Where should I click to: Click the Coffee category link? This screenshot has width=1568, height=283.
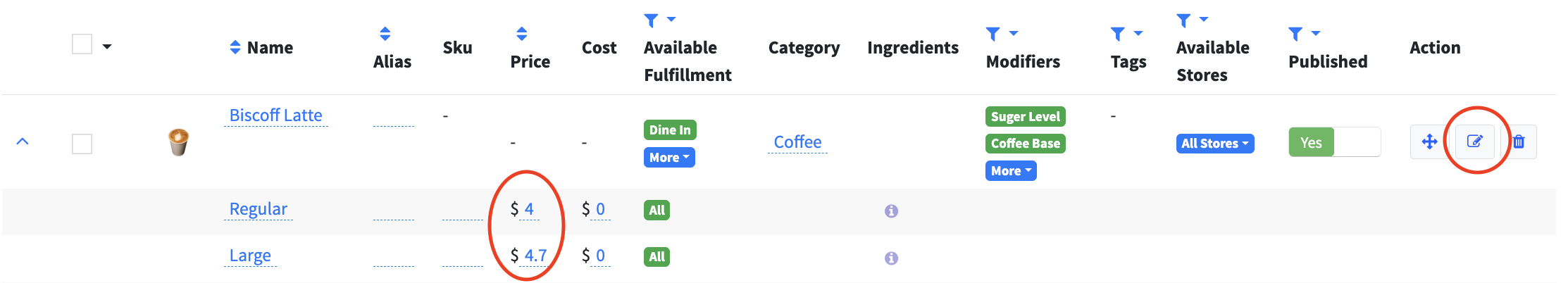coord(797,142)
